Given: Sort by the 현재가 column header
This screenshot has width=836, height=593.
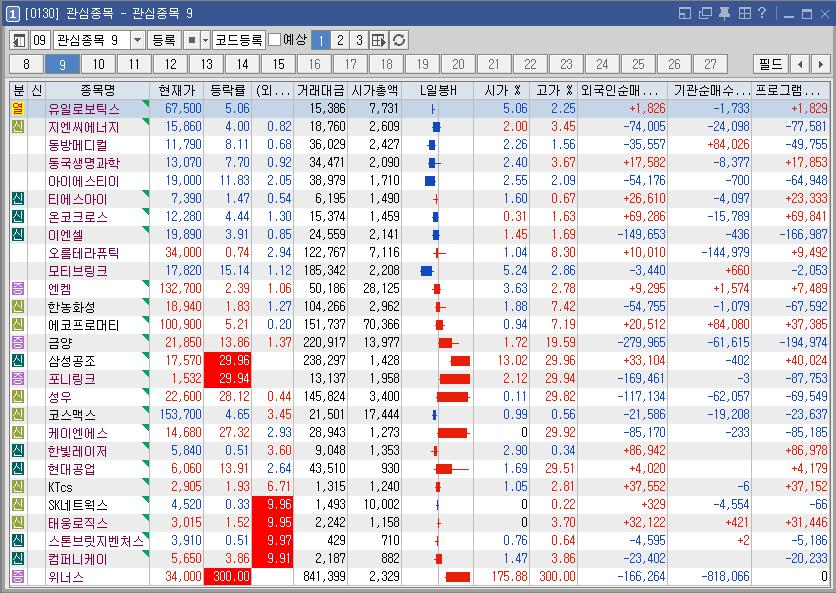Looking at the screenshot, I should click(176, 90).
